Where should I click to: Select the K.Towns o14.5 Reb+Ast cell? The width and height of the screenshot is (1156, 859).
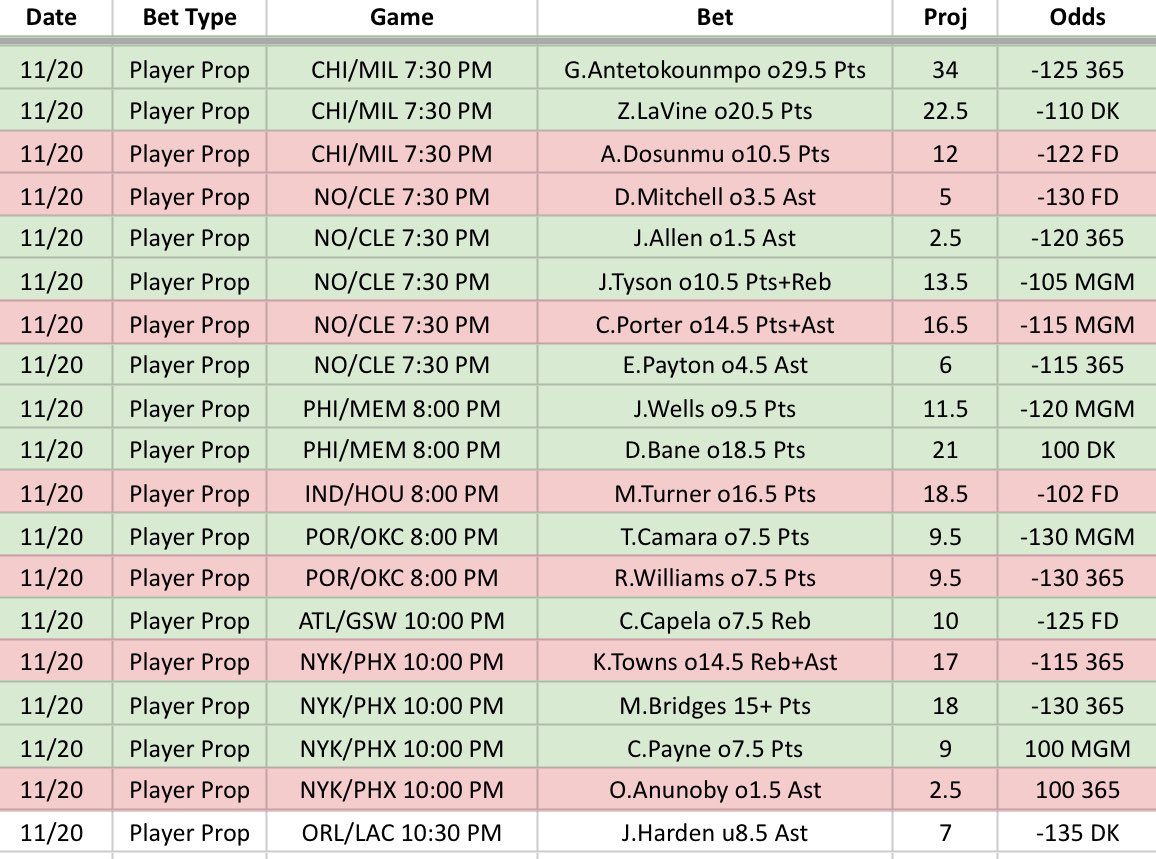714,661
